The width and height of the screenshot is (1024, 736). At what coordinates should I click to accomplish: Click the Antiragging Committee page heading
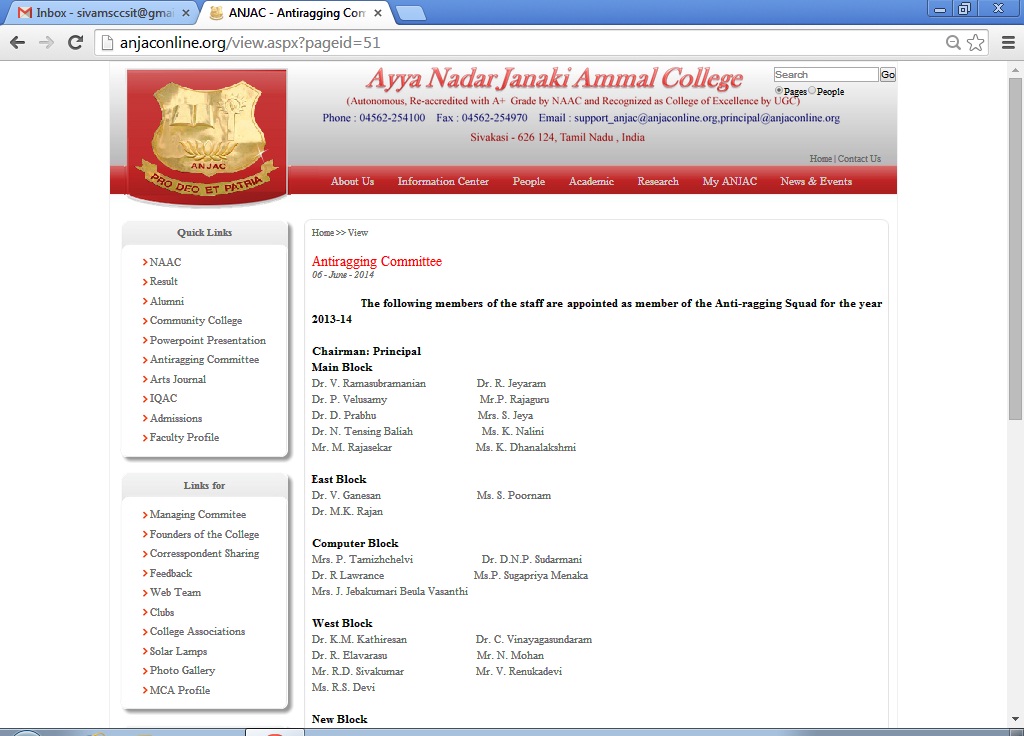click(377, 261)
